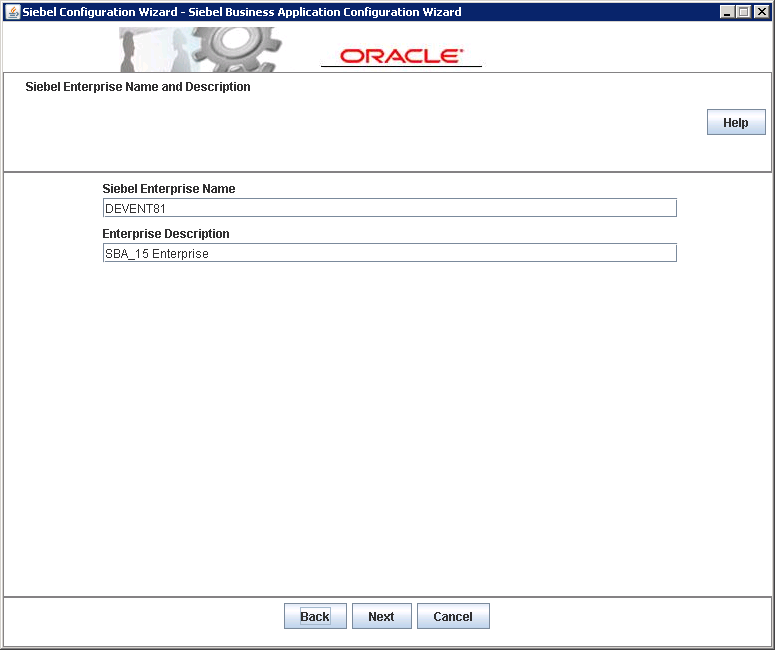Click the Java icon in title bar
775x650 pixels.
(x=13, y=11)
